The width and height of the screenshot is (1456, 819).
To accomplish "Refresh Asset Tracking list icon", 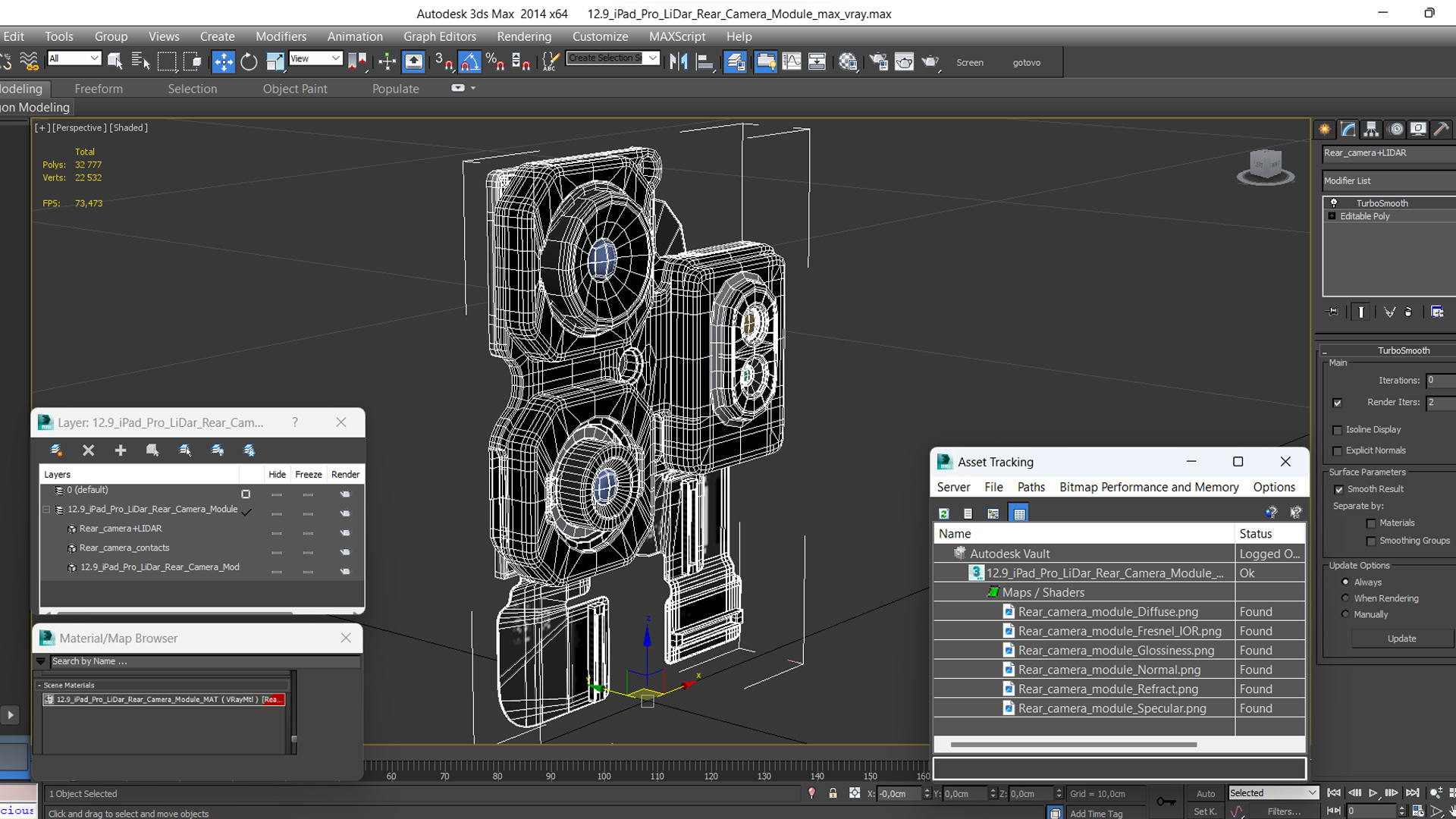I will pyautogui.click(x=944, y=513).
